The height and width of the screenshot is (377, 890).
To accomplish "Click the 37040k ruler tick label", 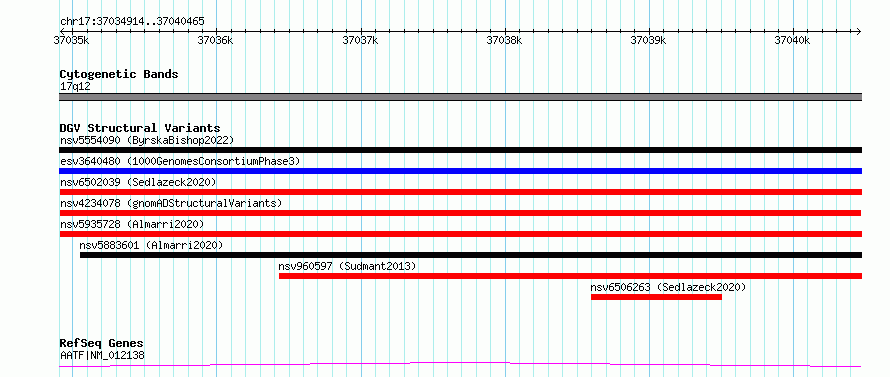I will [x=793, y=40].
